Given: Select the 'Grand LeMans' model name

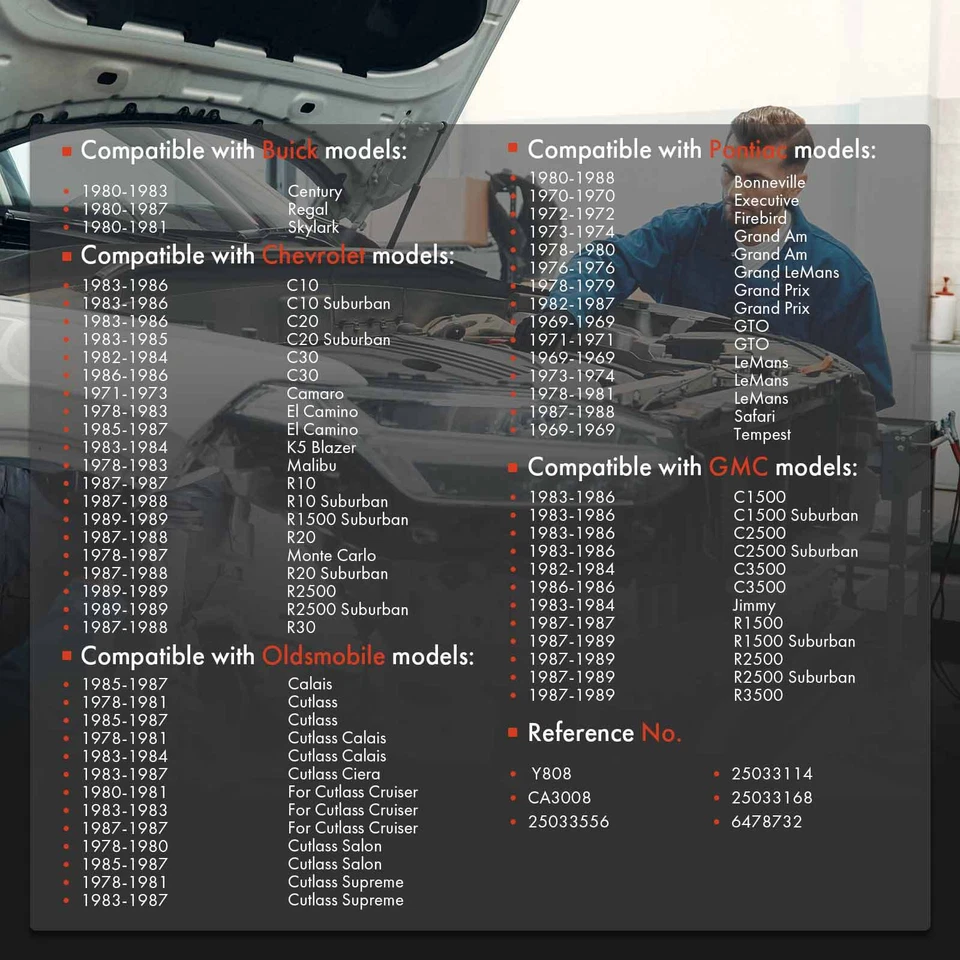Looking at the screenshot, I should (787, 272).
